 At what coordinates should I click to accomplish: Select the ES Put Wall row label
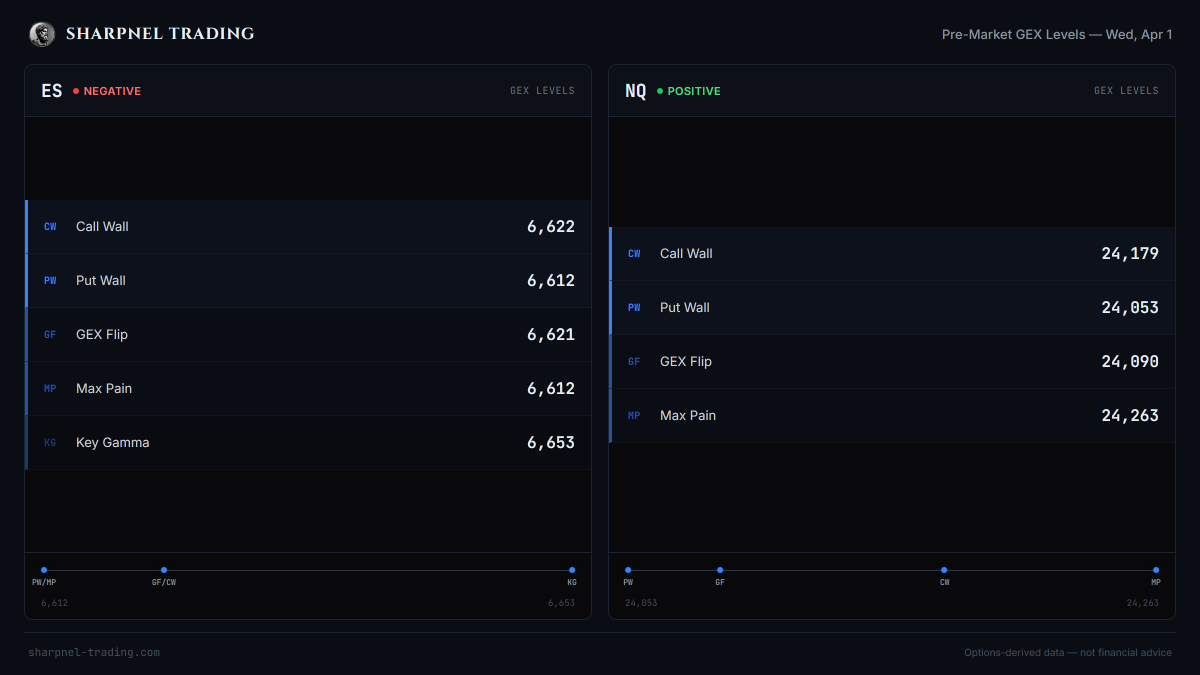(101, 281)
